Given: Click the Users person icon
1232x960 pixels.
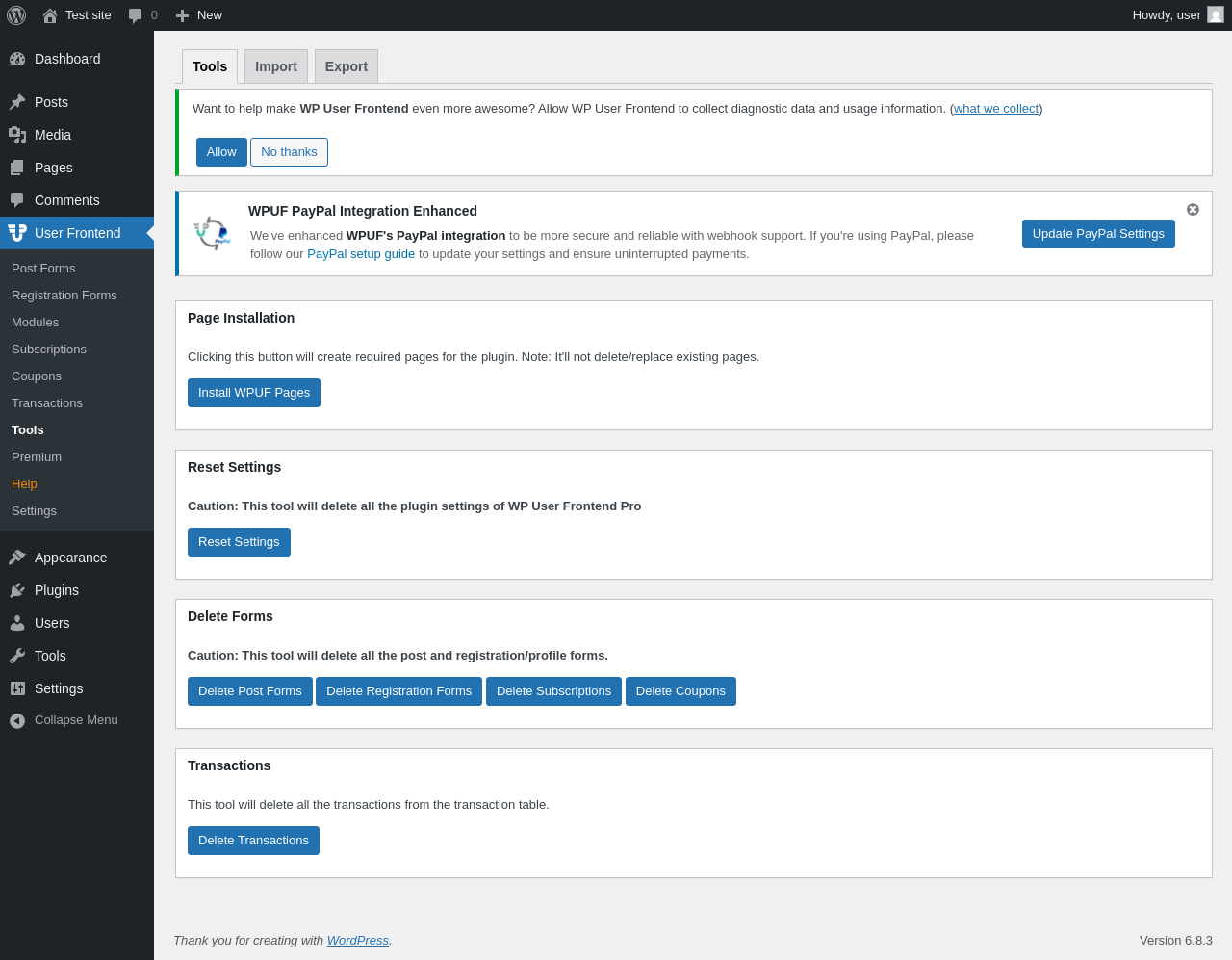Looking at the screenshot, I should 17,623.
